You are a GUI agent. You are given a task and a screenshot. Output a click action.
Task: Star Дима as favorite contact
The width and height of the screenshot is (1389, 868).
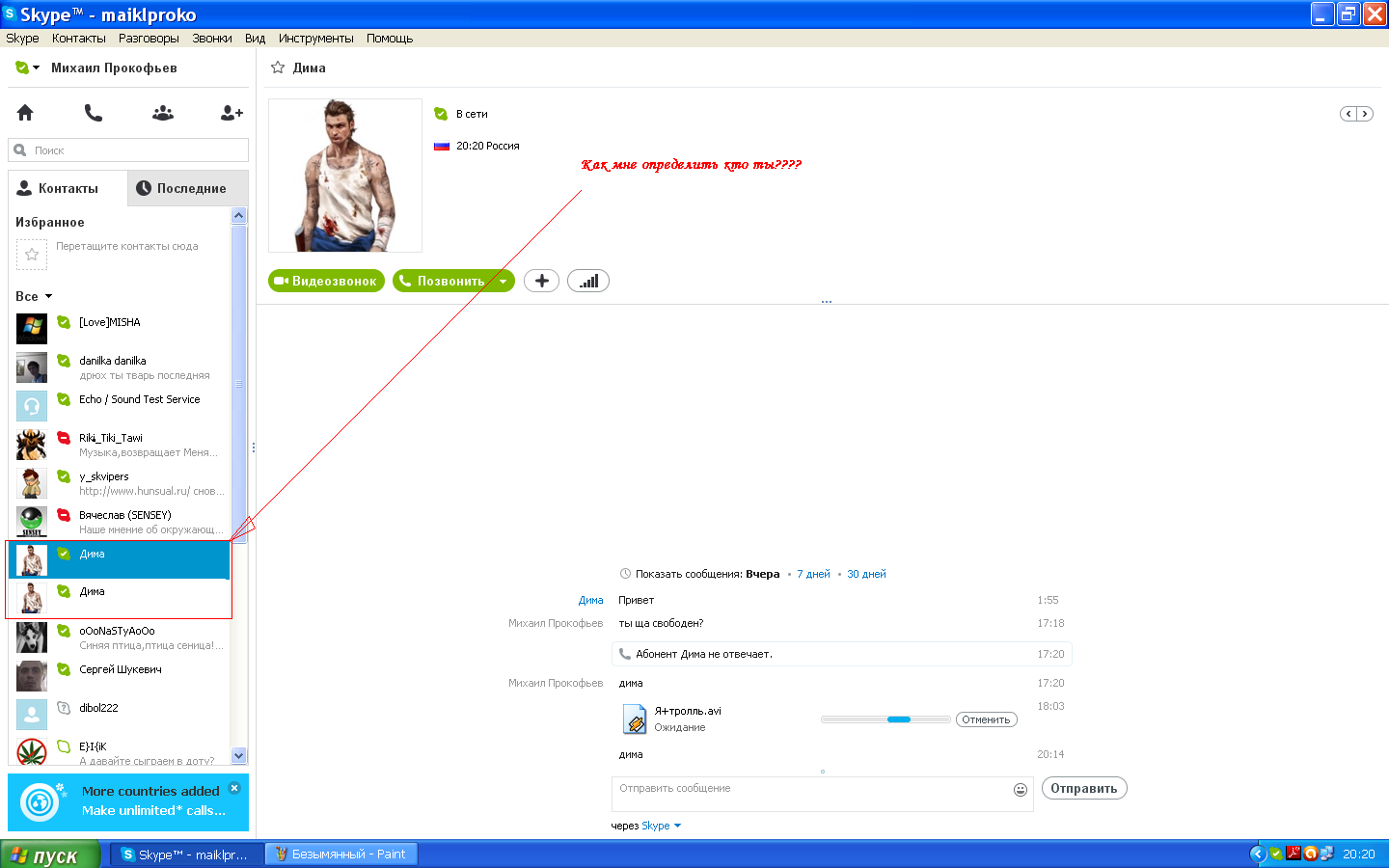pyautogui.click(x=278, y=68)
